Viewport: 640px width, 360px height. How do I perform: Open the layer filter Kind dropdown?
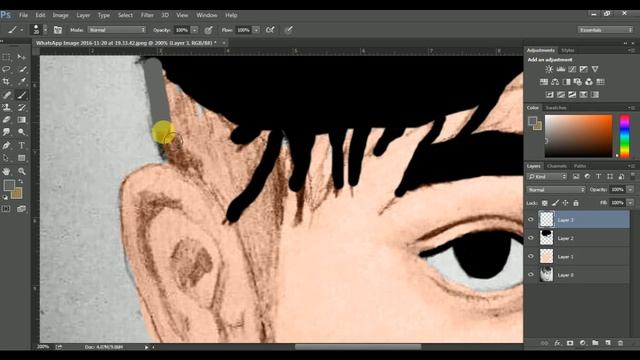click(x=547, y=176)
